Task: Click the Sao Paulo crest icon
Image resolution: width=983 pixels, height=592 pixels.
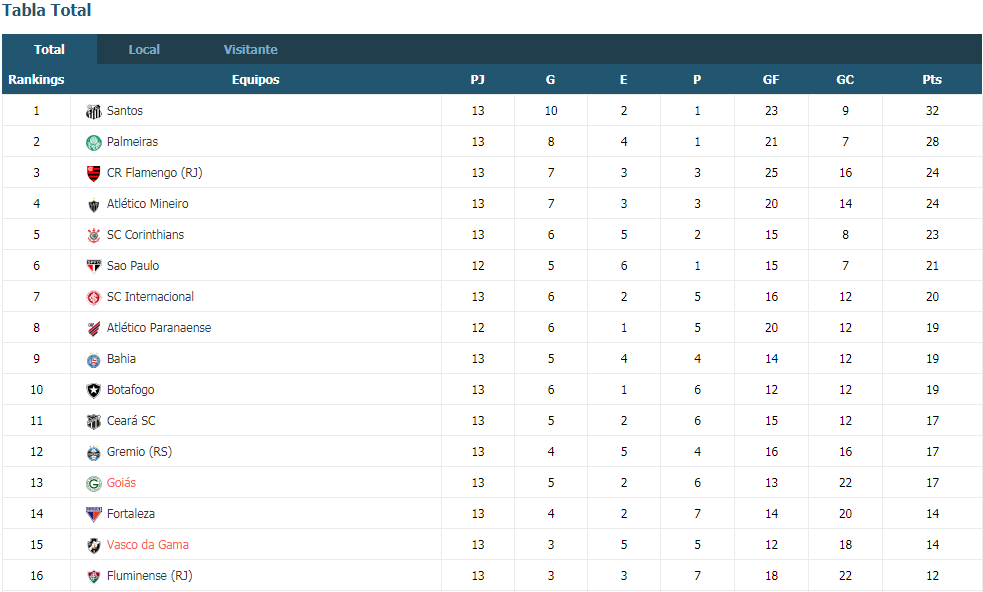Action: (93, 267)
